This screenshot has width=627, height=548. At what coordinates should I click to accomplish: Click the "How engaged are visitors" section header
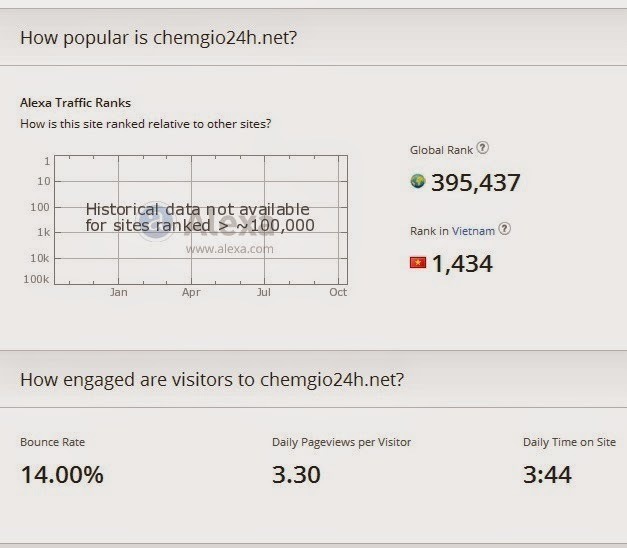point(212,380)
